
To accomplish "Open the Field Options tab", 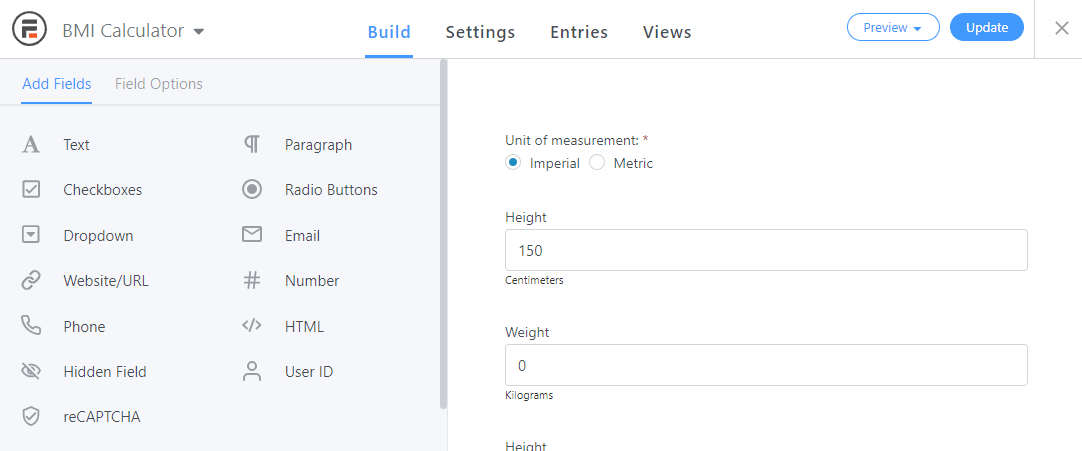I will [x=158, y=84].
